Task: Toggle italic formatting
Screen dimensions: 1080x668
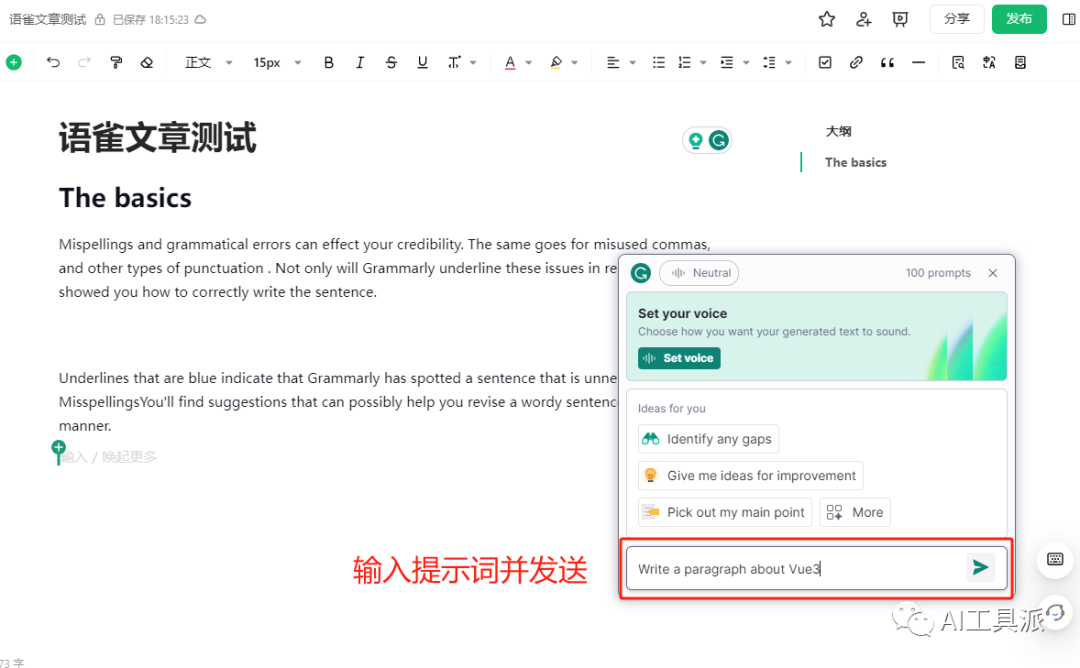Action: (360, 63)
